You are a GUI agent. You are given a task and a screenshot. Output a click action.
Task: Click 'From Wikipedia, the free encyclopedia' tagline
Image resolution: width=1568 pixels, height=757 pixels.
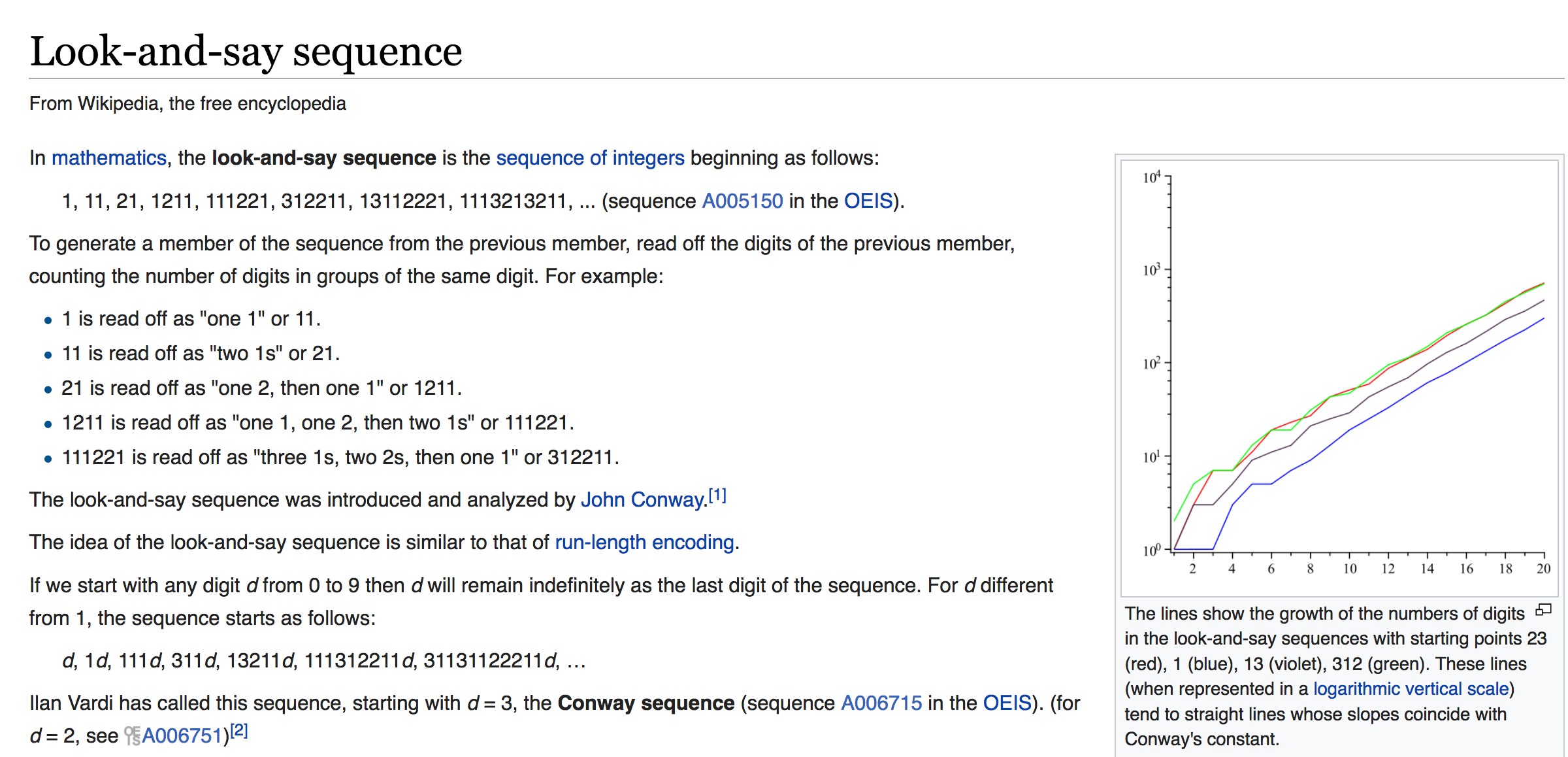[x=188, y=104]
